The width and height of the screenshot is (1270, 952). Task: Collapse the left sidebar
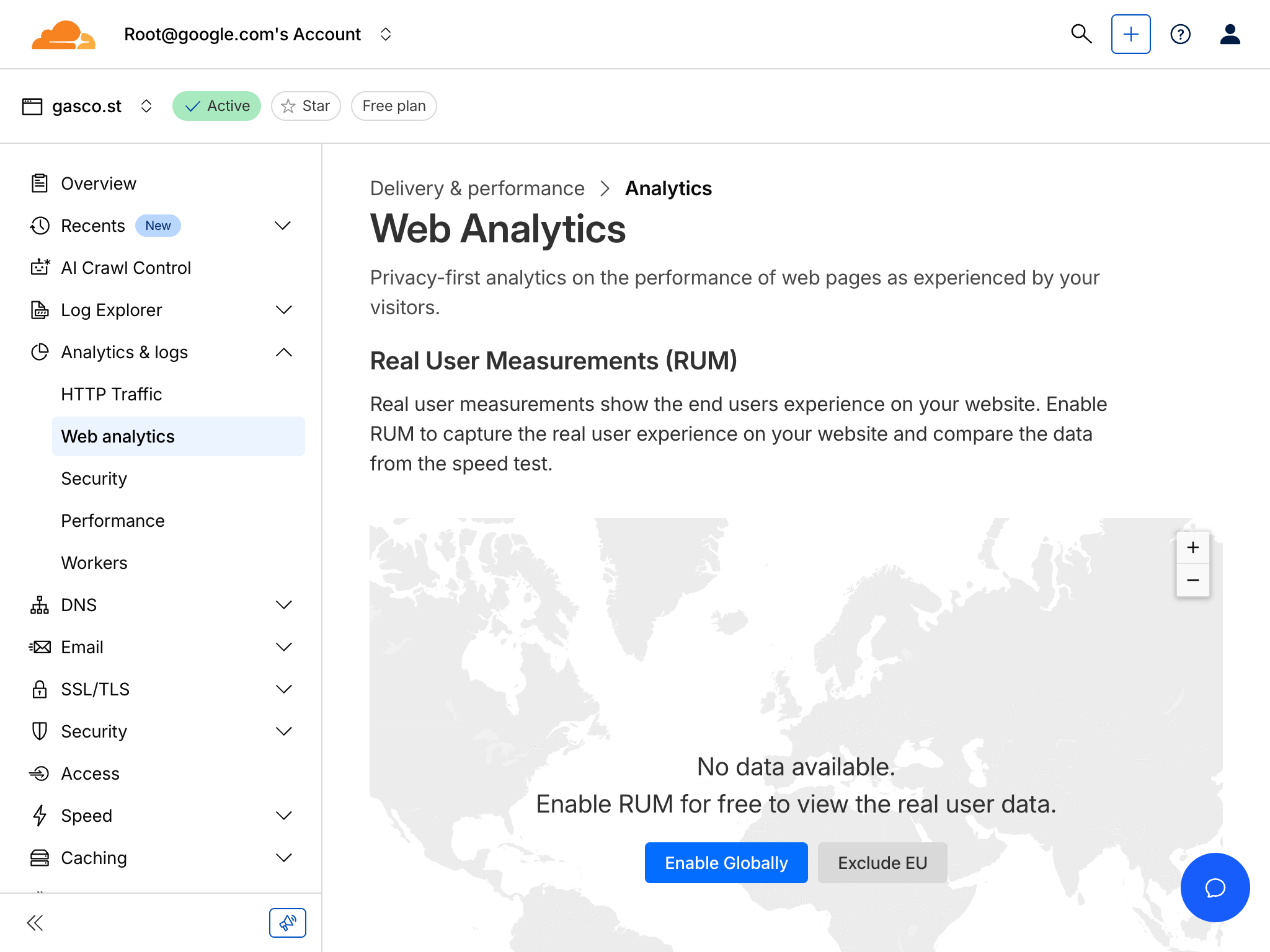pyautogui.click(x=35, y=922)
